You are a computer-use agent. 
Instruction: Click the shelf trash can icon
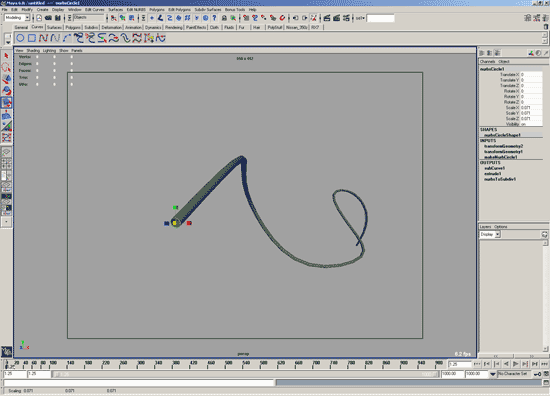546,27
